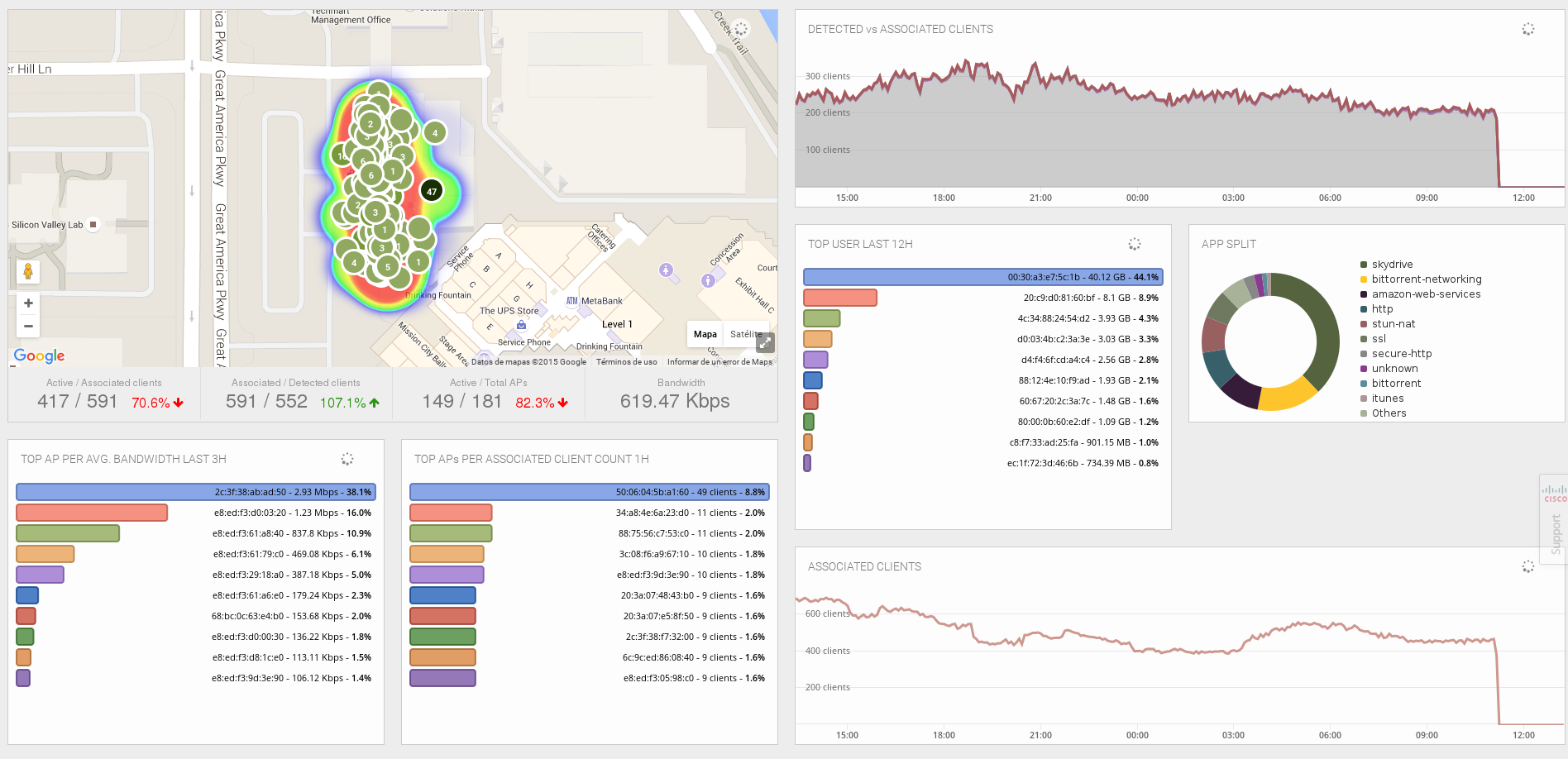
Task: Toggle http legend entry
Action: click(x=1377, y=309)
